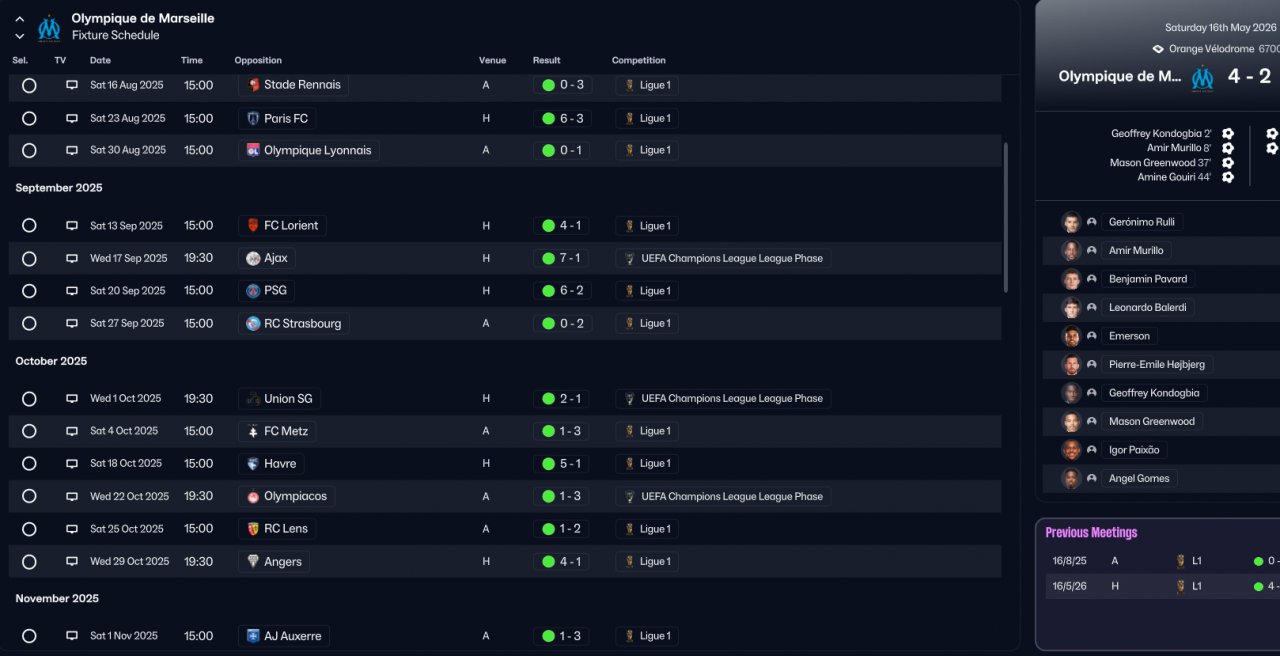The image size is (1280, 656).
Task: Click the Ajax club badge icon
Action: point(253,258)
